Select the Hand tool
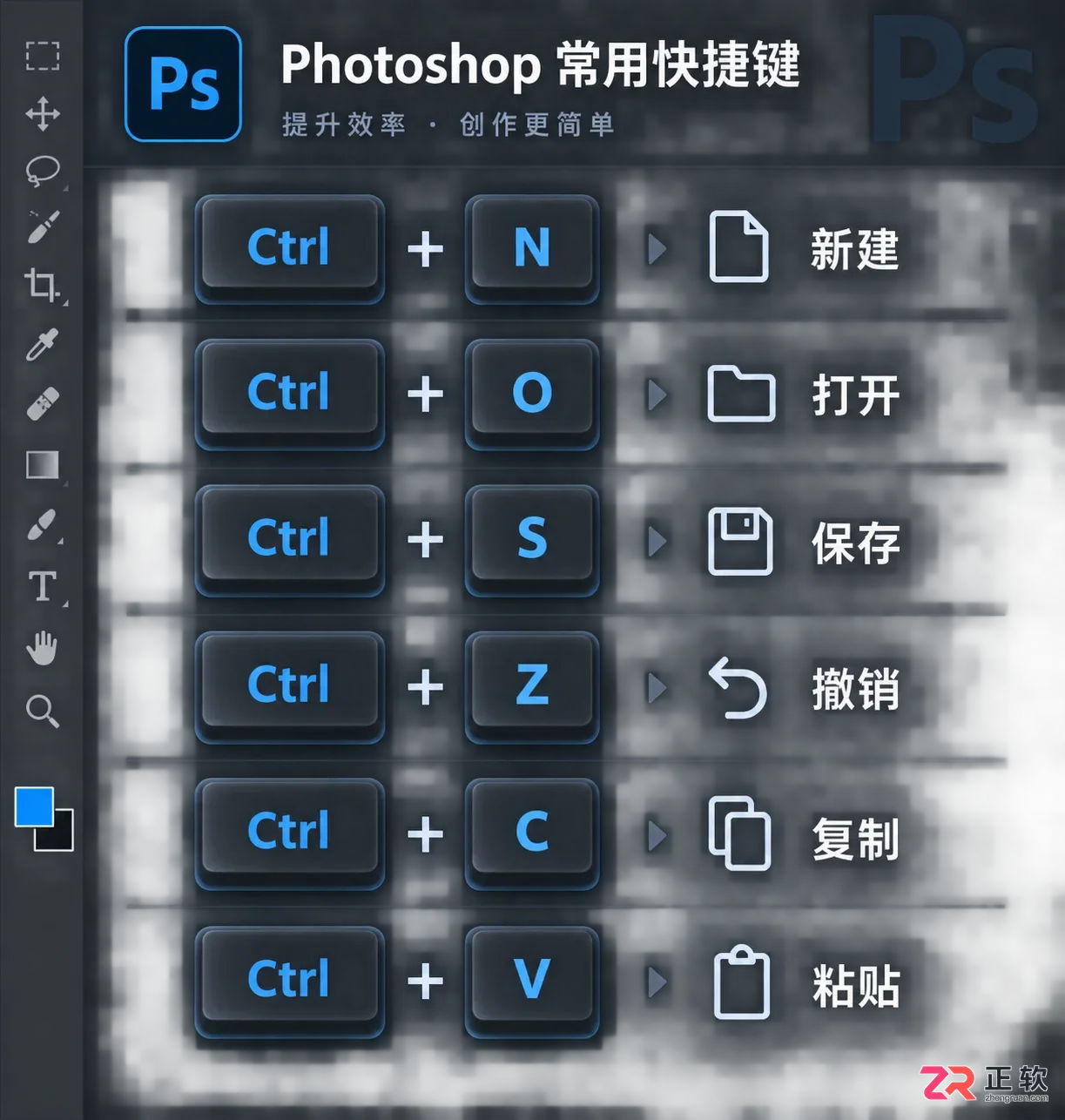The width and height of the screenshot is (1065, 1120). pos(42,649)
